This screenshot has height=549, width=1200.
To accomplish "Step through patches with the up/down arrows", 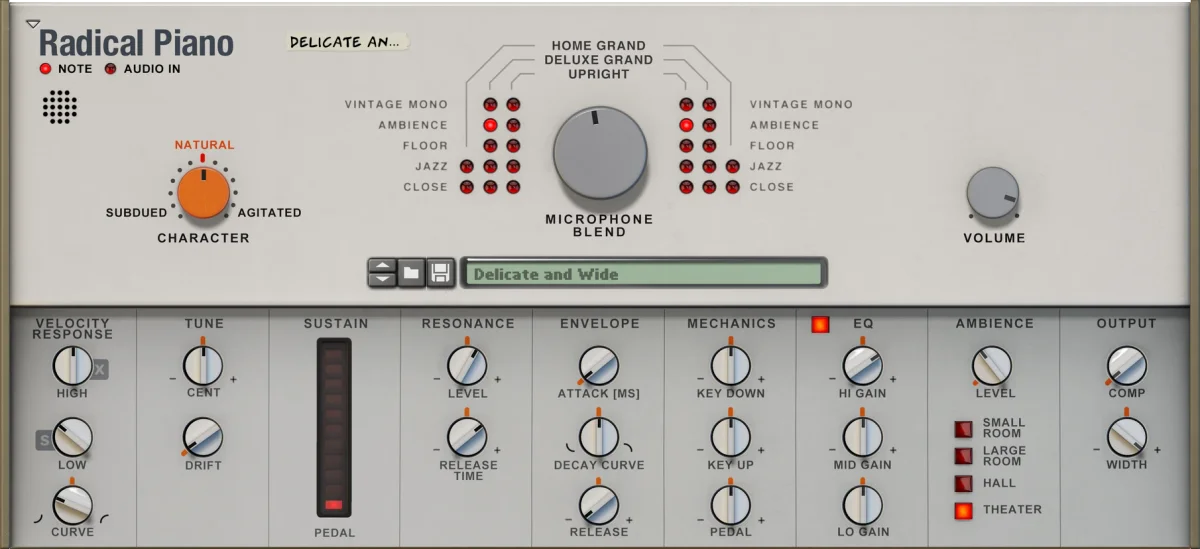I will 382,273.
